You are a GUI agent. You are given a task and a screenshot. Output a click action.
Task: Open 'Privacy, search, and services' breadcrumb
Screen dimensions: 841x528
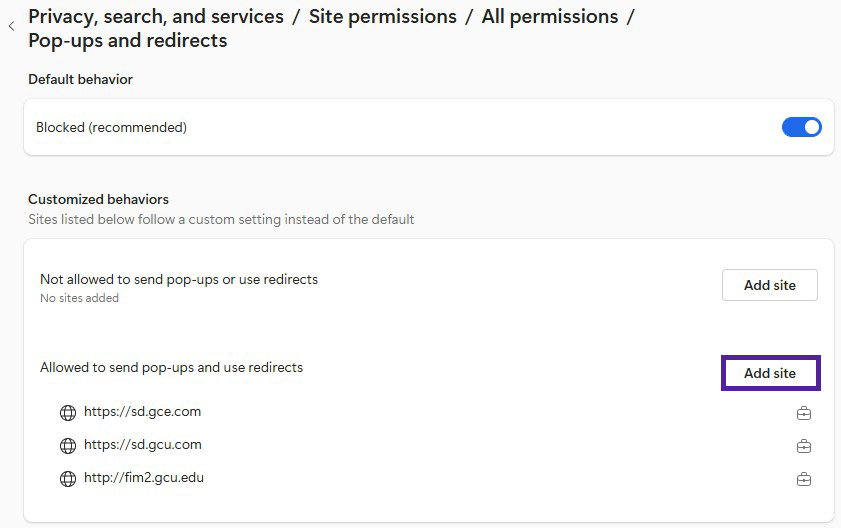tap(156, 16)
